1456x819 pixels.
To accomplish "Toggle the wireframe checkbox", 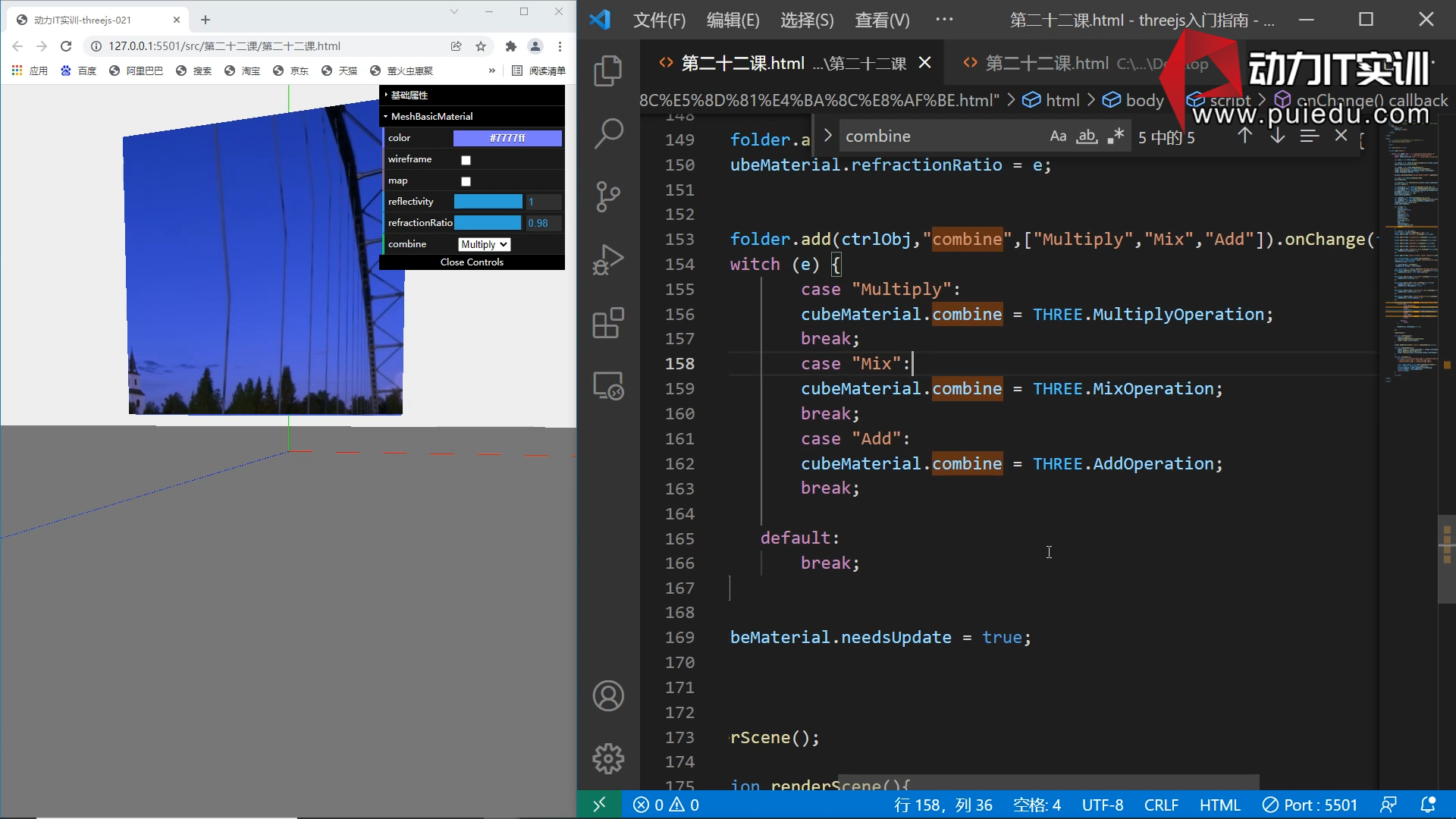I will 466,160.
